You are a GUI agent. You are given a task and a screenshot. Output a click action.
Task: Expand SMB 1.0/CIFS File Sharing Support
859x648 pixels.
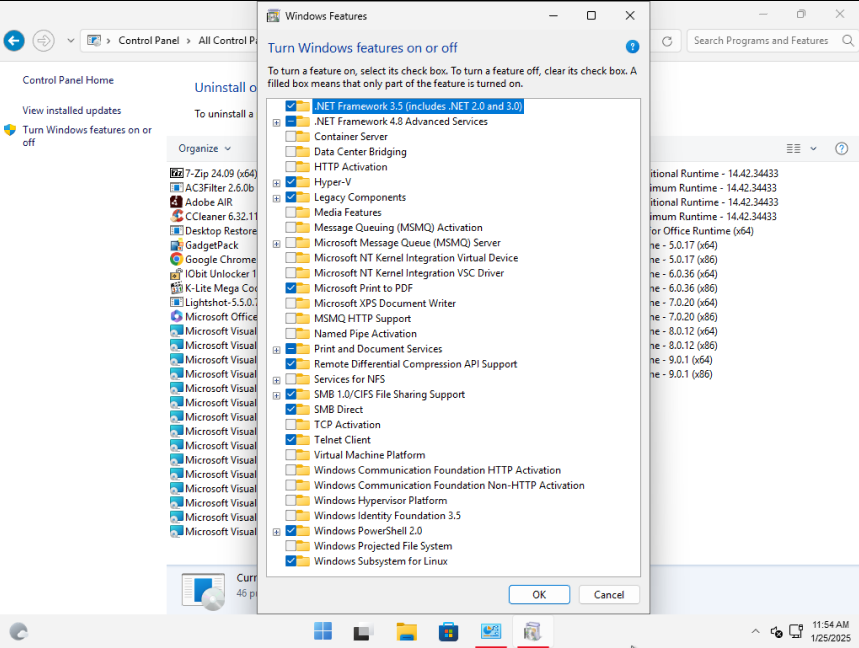click(277, 395)
